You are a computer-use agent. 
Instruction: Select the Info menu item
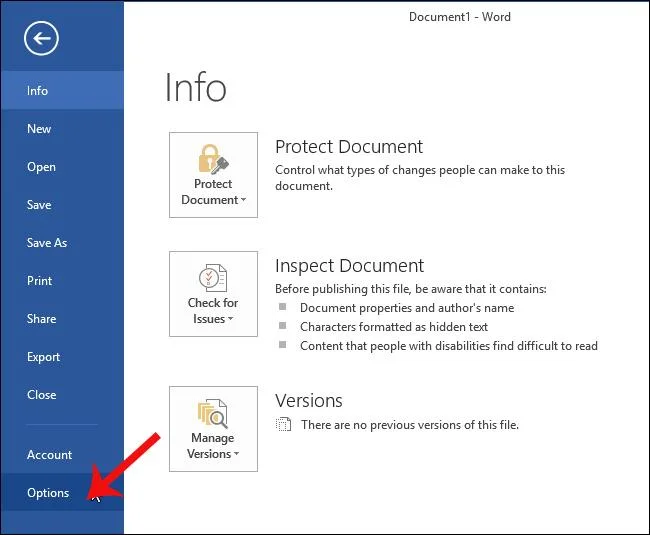click(62, 90)
